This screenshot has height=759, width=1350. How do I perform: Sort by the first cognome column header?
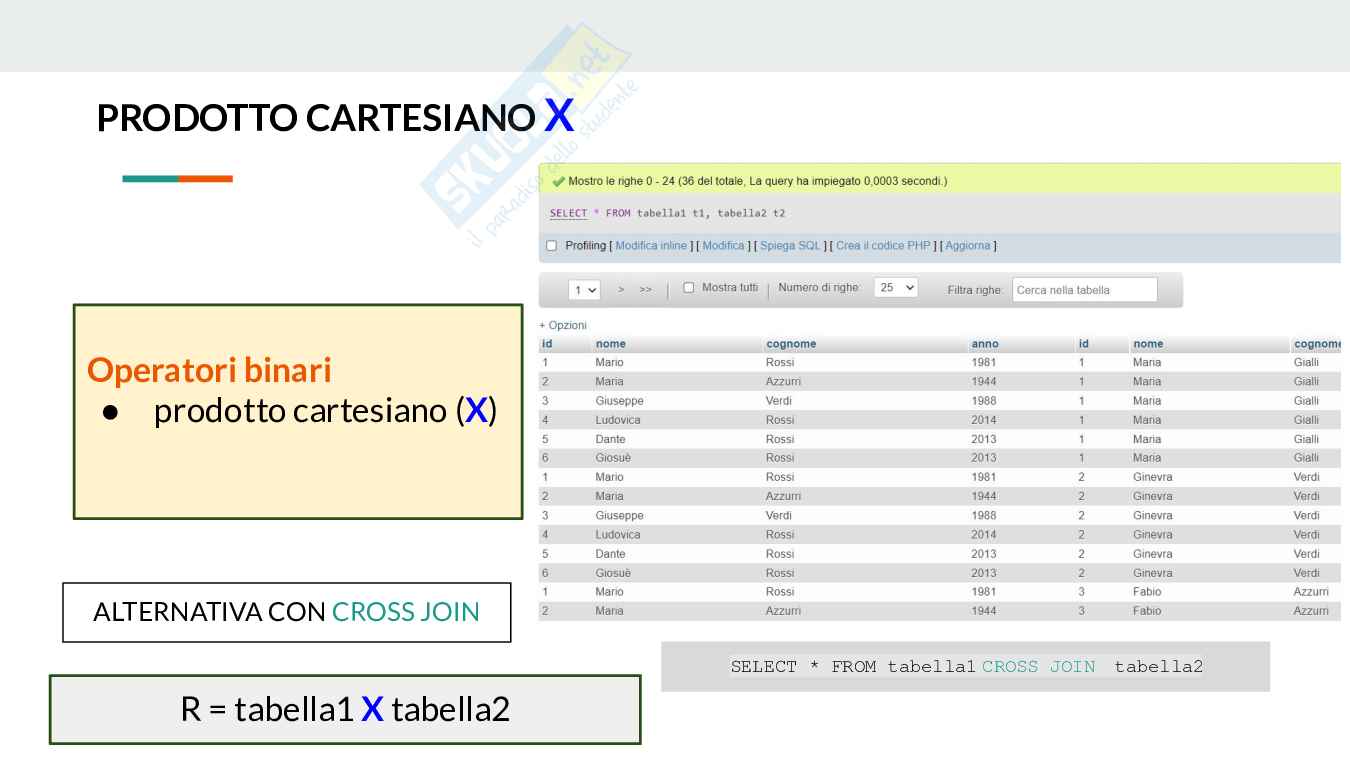[x=791, y=344]
